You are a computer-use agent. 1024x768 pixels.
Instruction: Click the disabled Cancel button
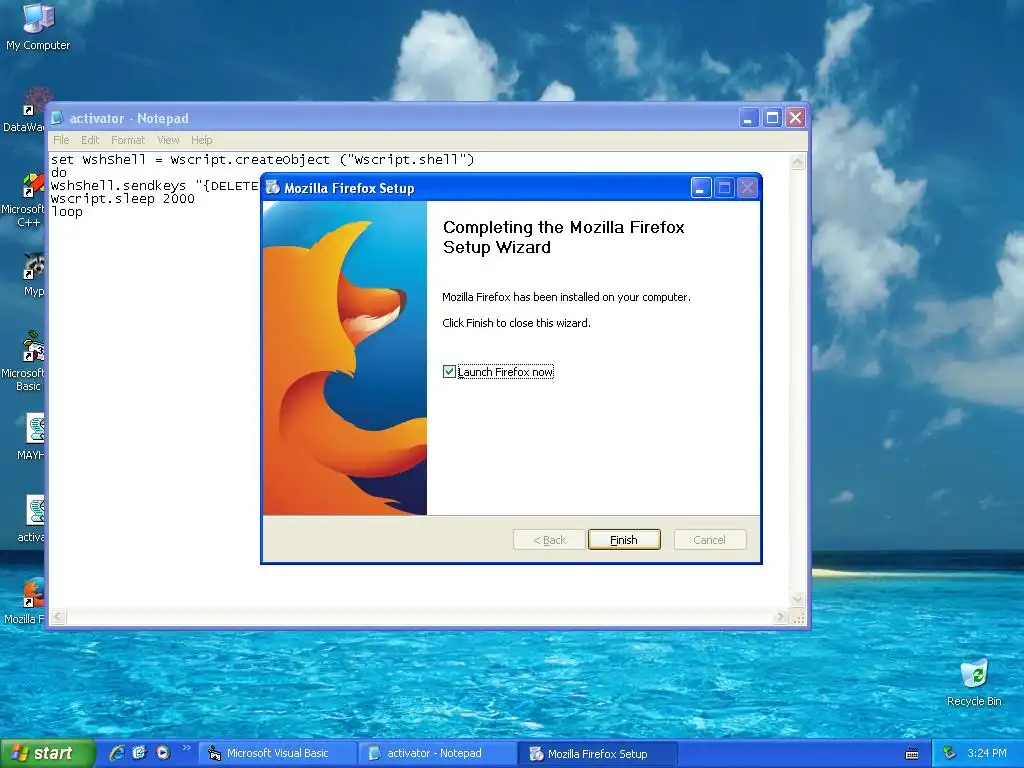(710, 540)
